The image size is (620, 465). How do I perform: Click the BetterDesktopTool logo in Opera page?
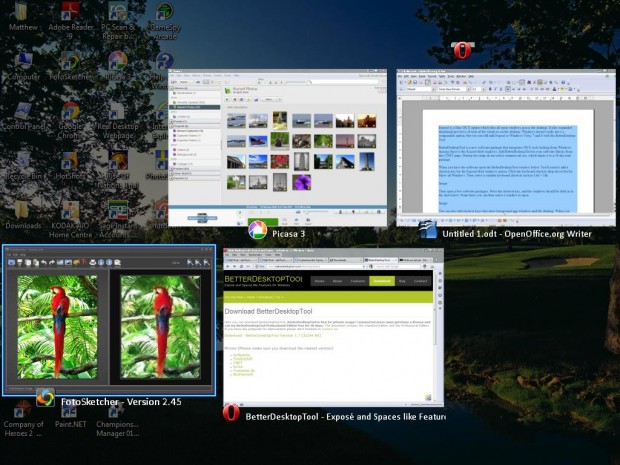tap(263, 281)
